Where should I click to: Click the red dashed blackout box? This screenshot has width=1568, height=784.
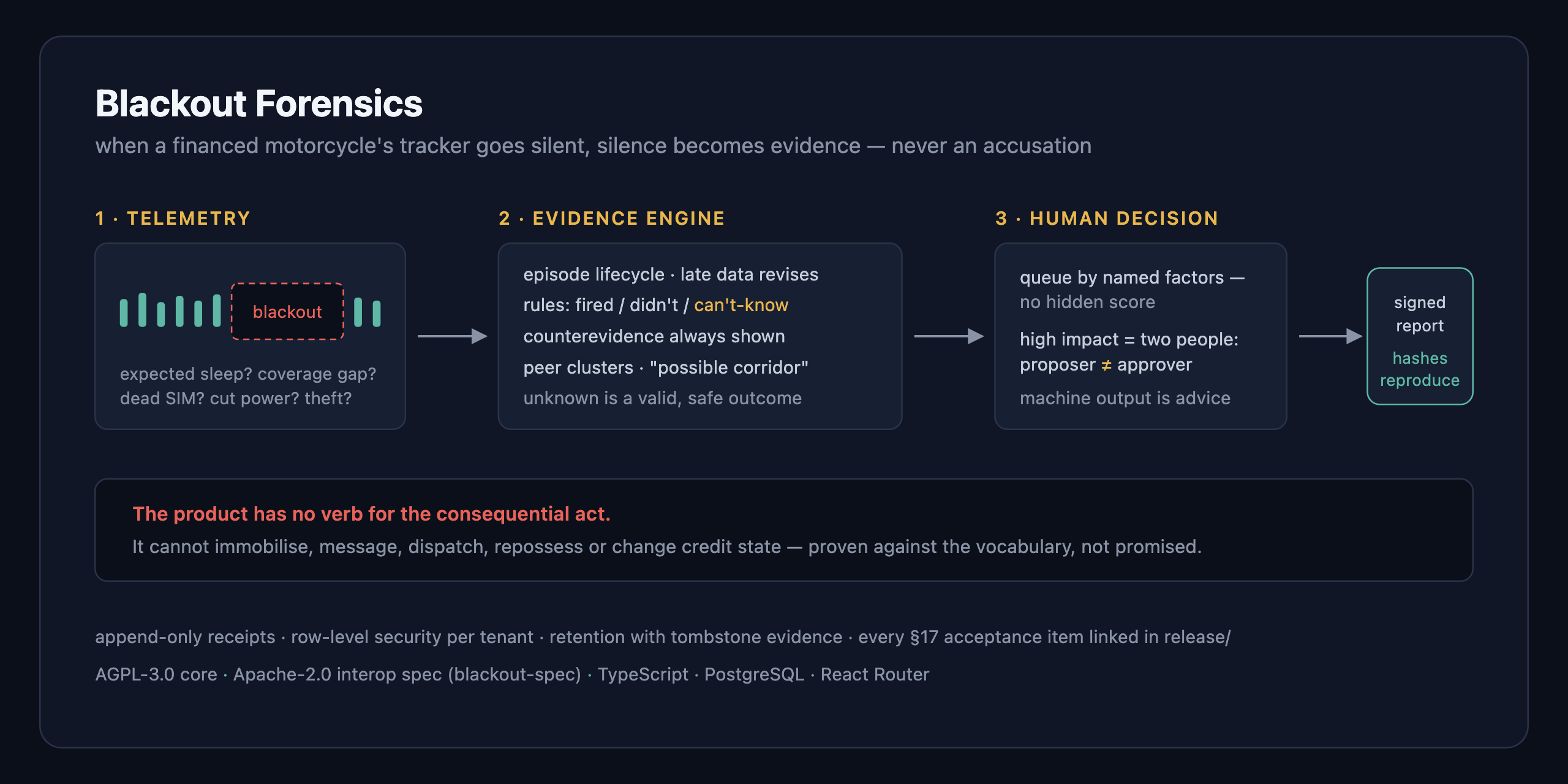pos(287,311)
